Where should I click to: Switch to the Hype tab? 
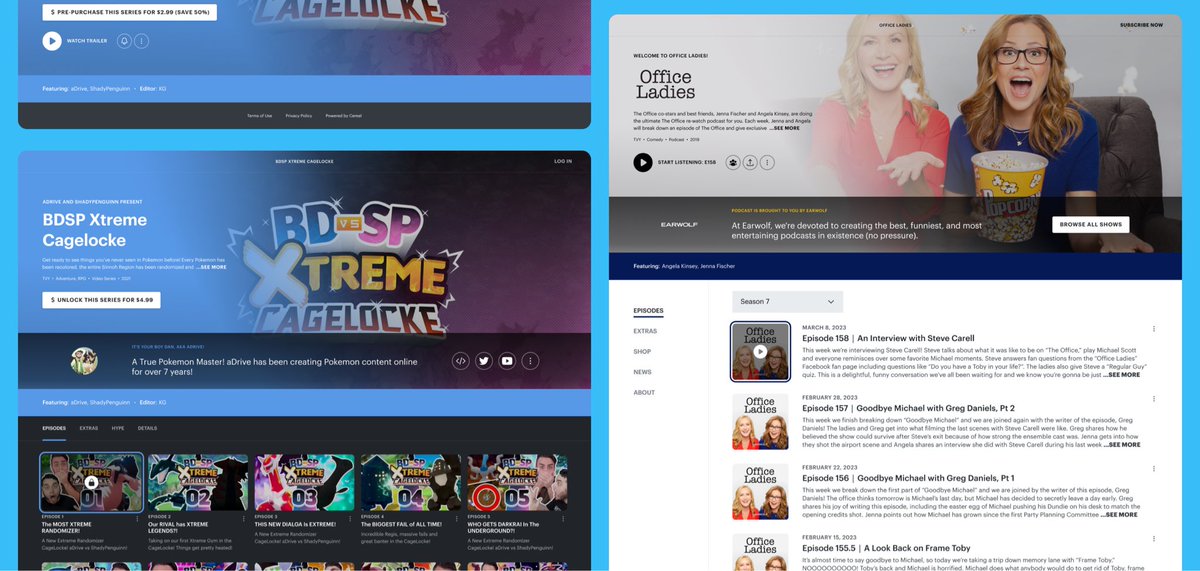coord(118,428)
